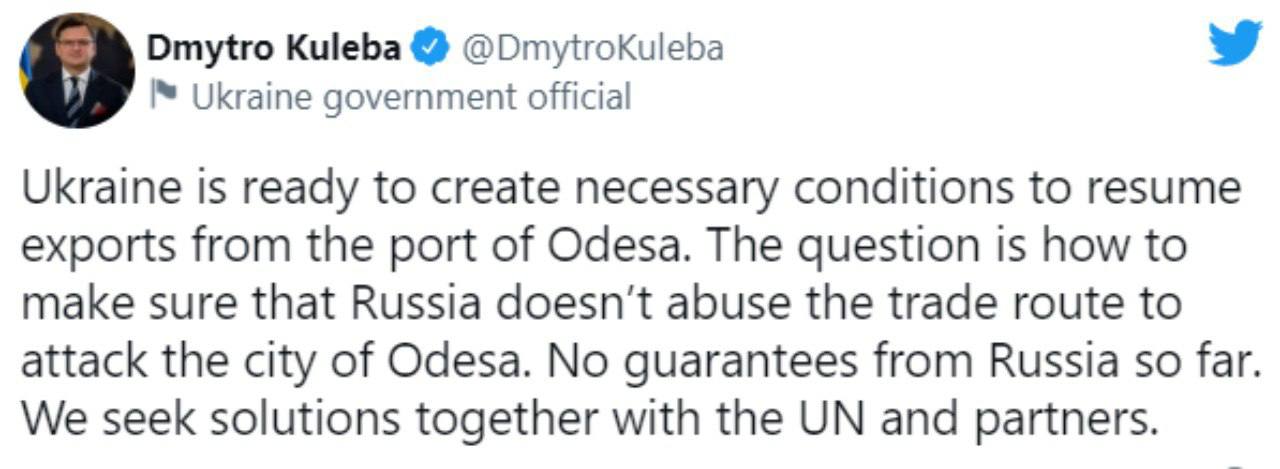Click the "Ukraine government official" label

pyautogui.click(x=410, y=97)
